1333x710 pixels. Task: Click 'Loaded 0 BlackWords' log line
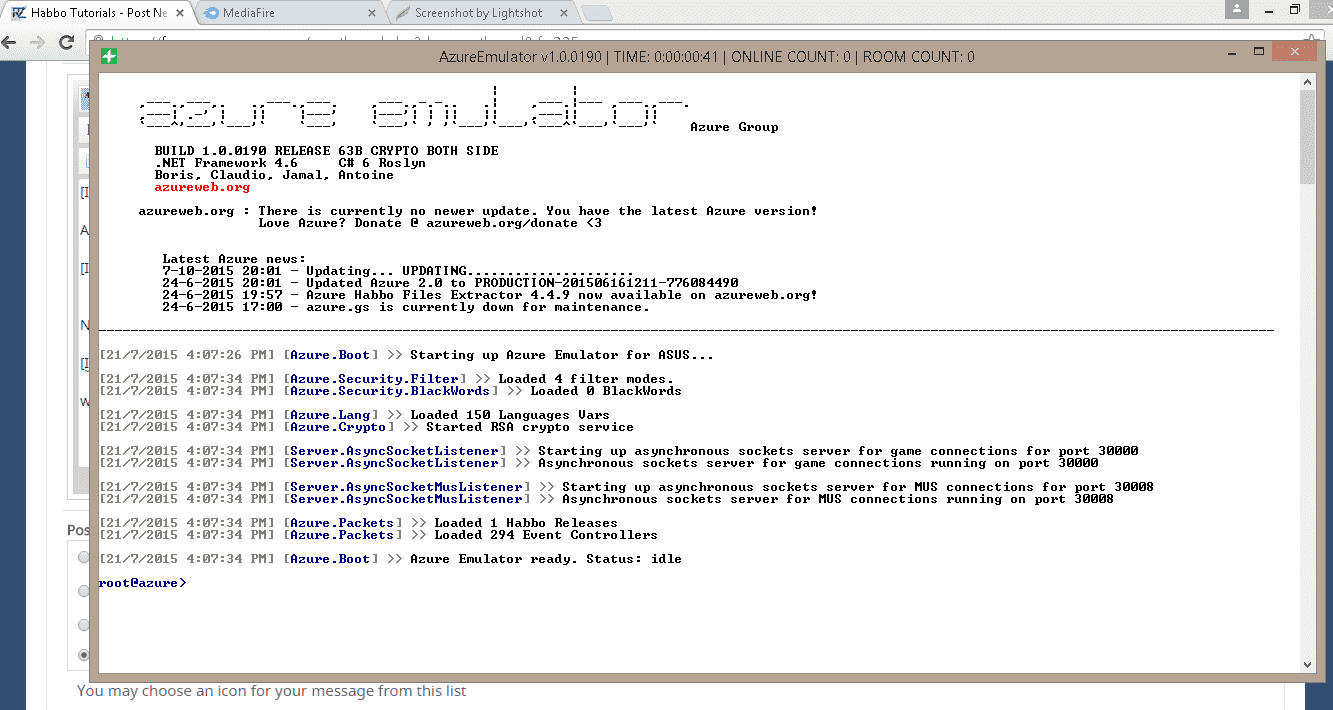click(390, 391)
